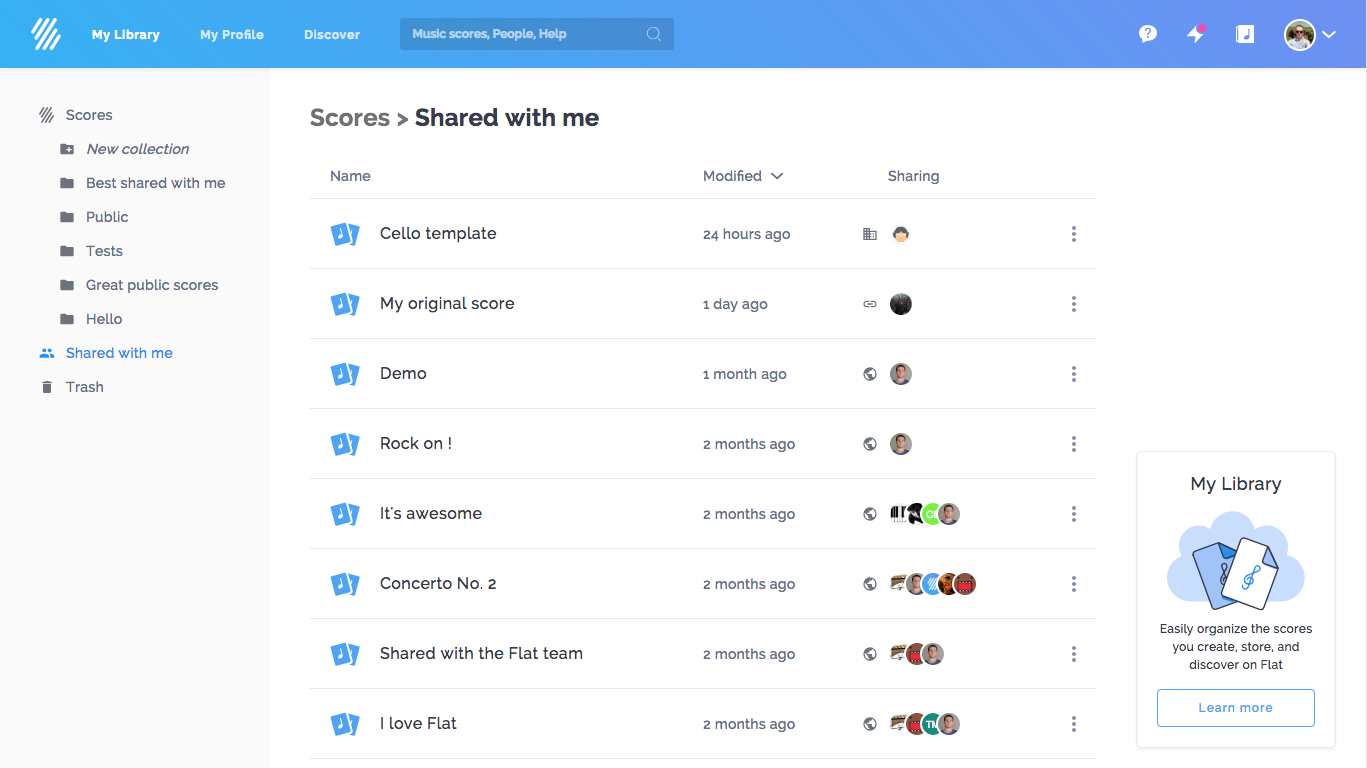Screen dimensions: 1367x768
Task: Click collaborator avatars on I love Flat row
Action: (925, 724)
